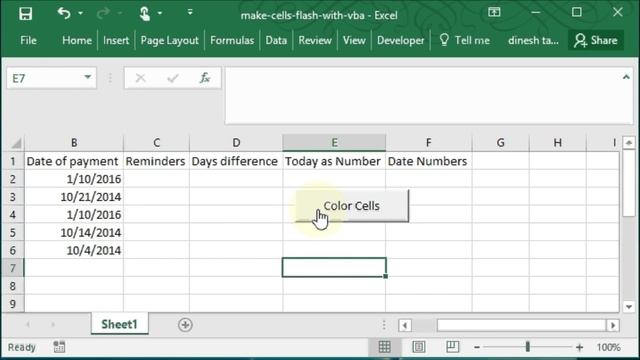Select column H header
The image size is (640, 360).
558,142
